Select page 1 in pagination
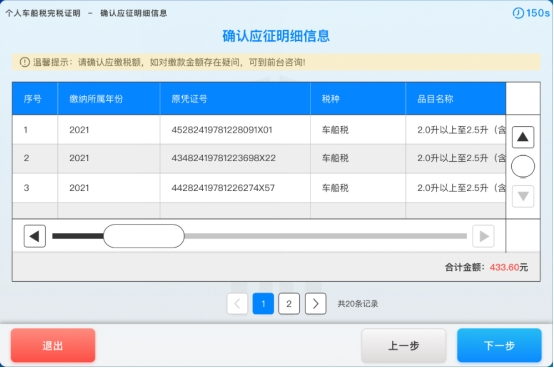This screenshot has height=368, width=554. point(263,304)
